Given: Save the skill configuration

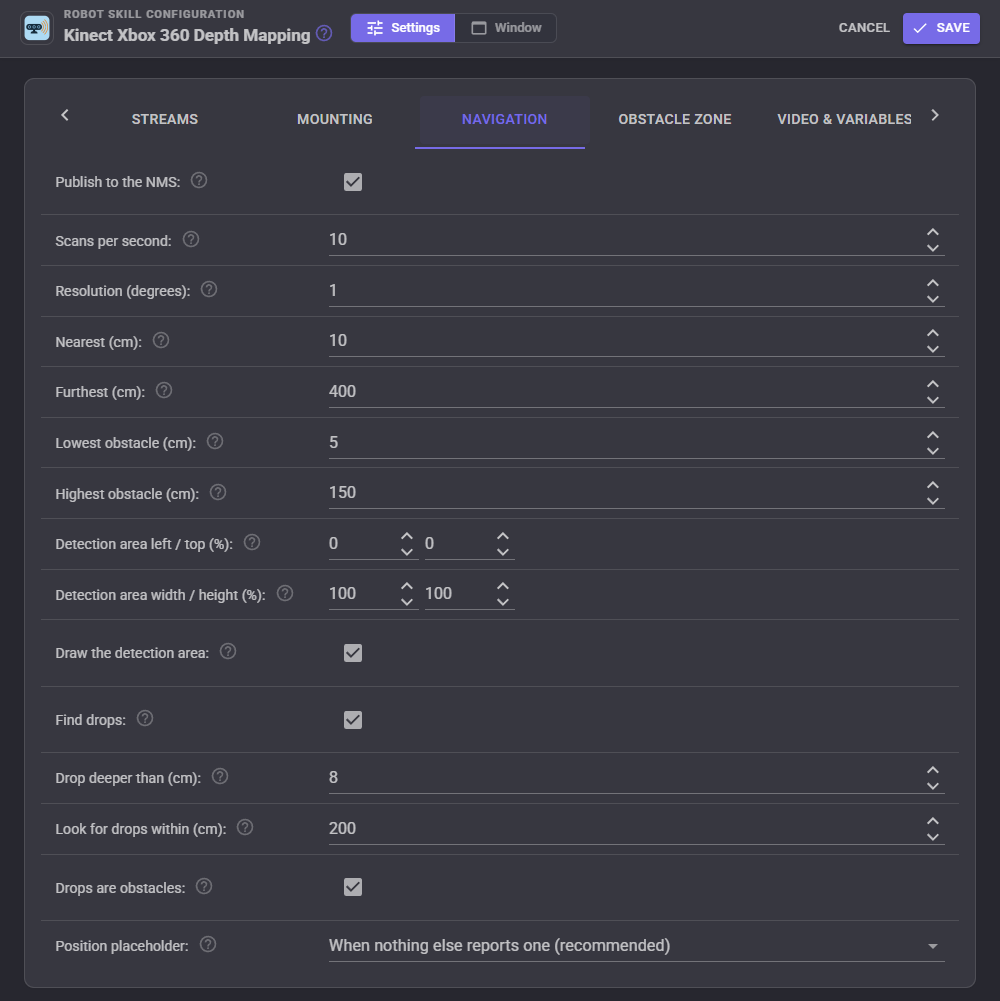Looking at the screenshot, I should pos(941,28).
